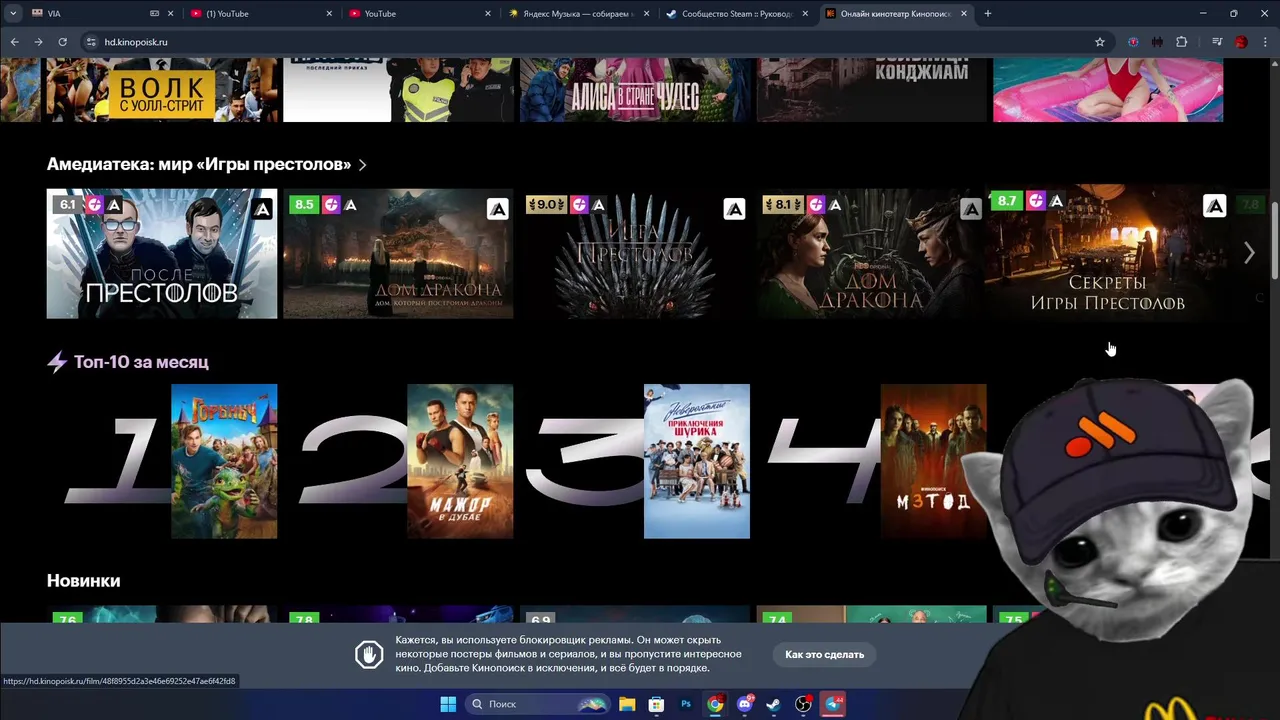Open Telegram from the taskbar
This screenshot has width=1280, height=720.
[833, 704]
